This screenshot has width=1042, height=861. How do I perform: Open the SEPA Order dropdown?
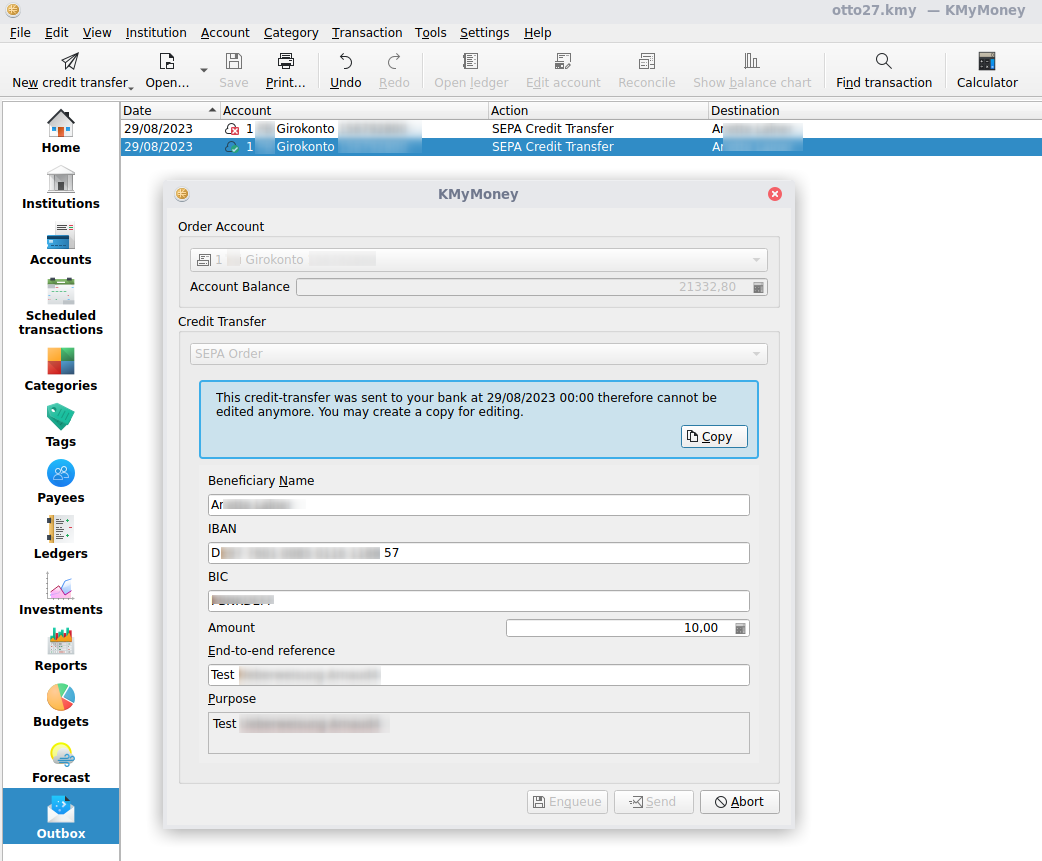(756, 353)
